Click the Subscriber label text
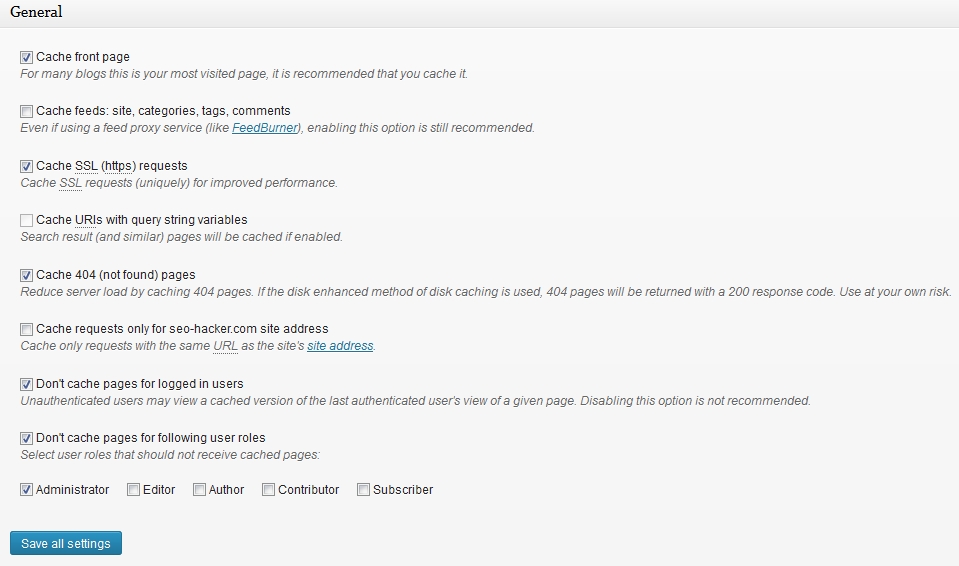The height and width of the screenshot is (566, 959). point(403,490)
